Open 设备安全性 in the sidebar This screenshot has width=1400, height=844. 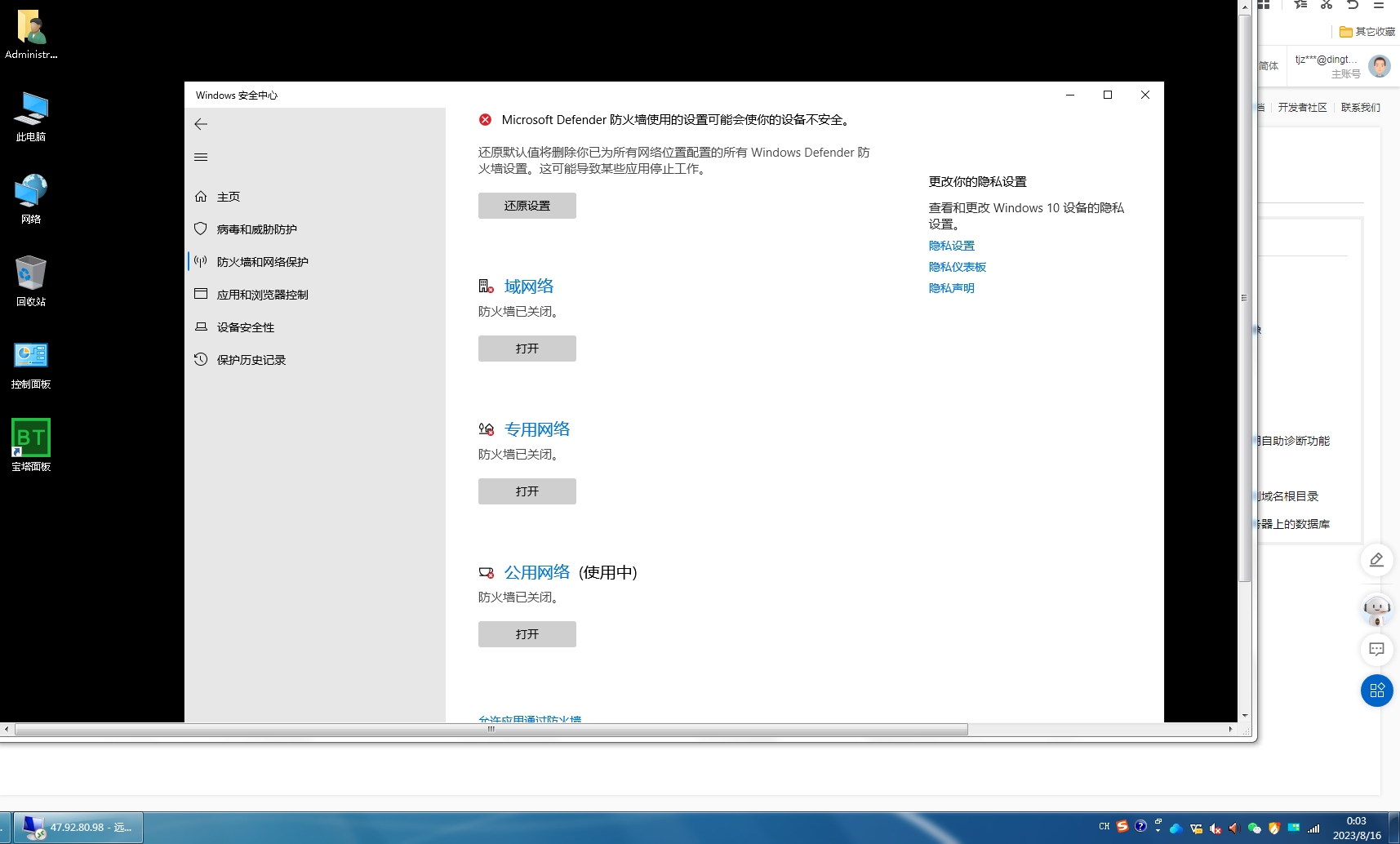coord(315,327)
